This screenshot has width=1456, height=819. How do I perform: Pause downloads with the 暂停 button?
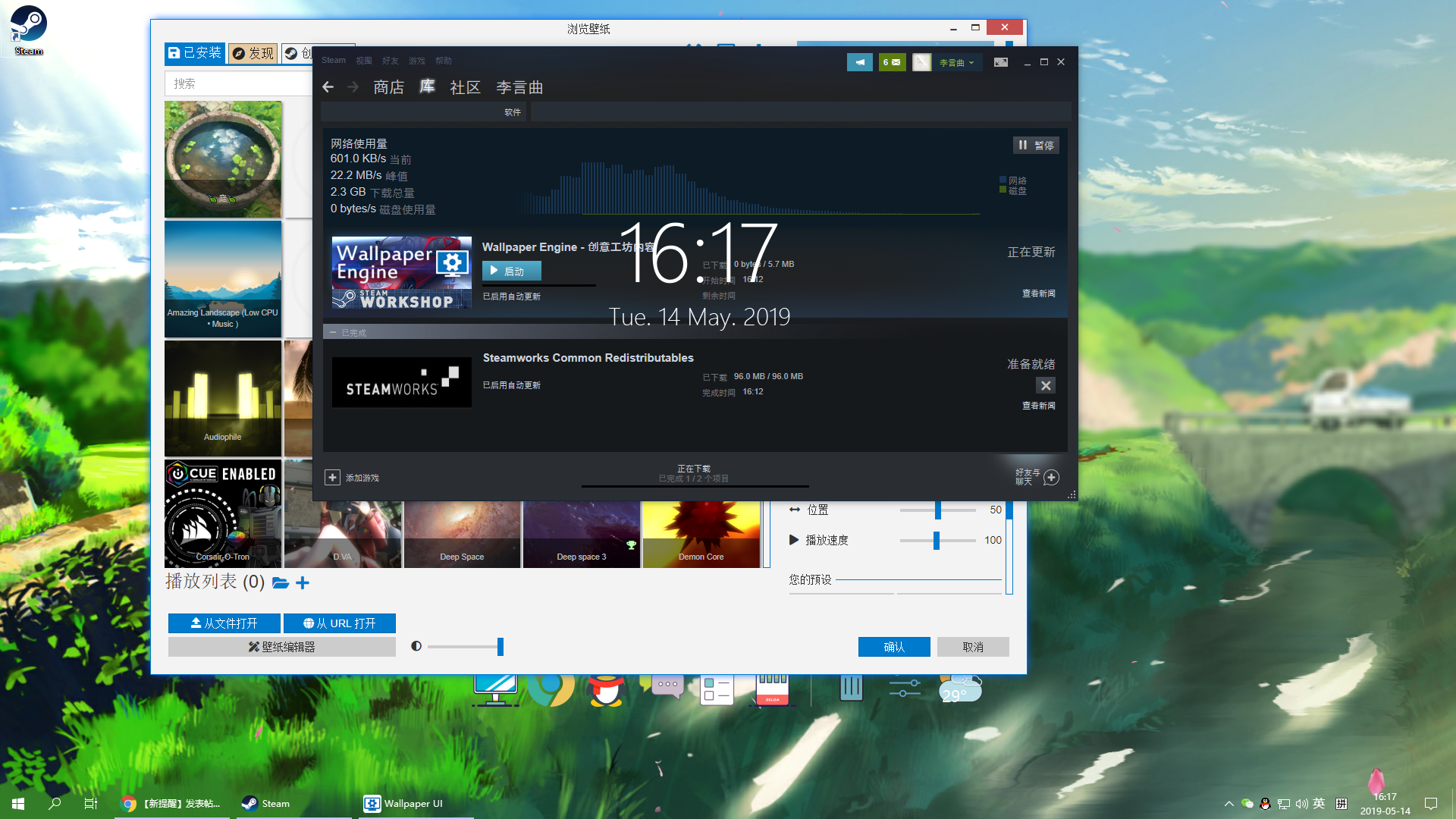(1036, 145)
